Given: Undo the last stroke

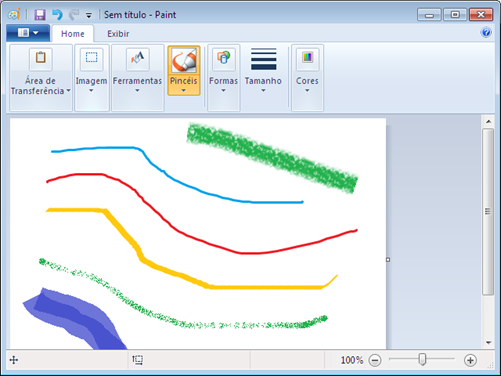Looking at the screenshot, I should pos(57,14).
